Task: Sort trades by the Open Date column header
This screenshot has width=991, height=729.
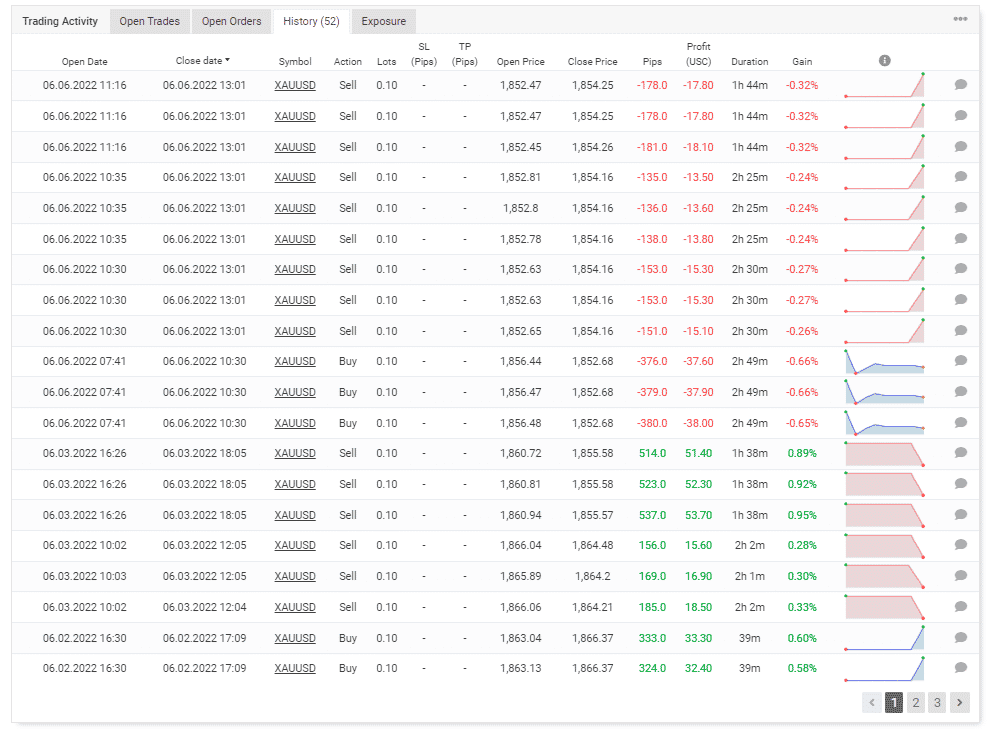Action: [x=83, y=61]
